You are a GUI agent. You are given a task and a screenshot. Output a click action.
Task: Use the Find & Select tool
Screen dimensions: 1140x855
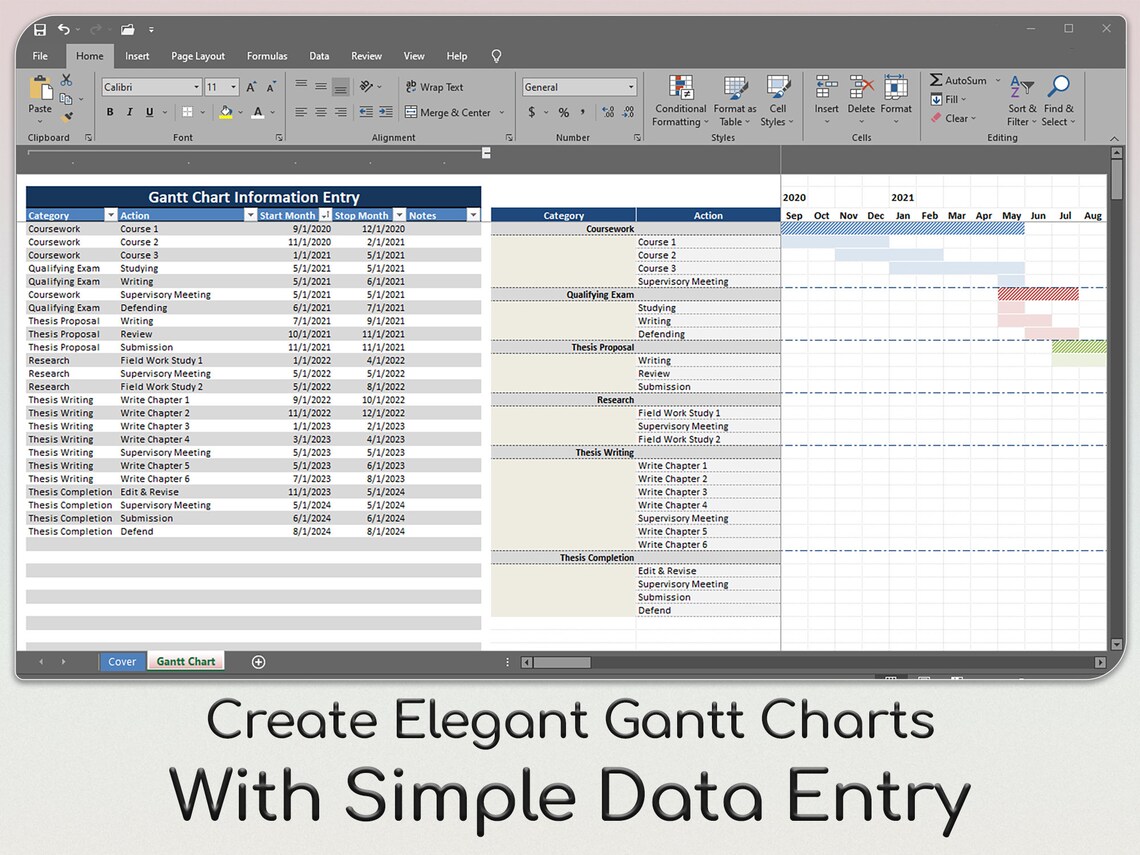coord(1058,100)
